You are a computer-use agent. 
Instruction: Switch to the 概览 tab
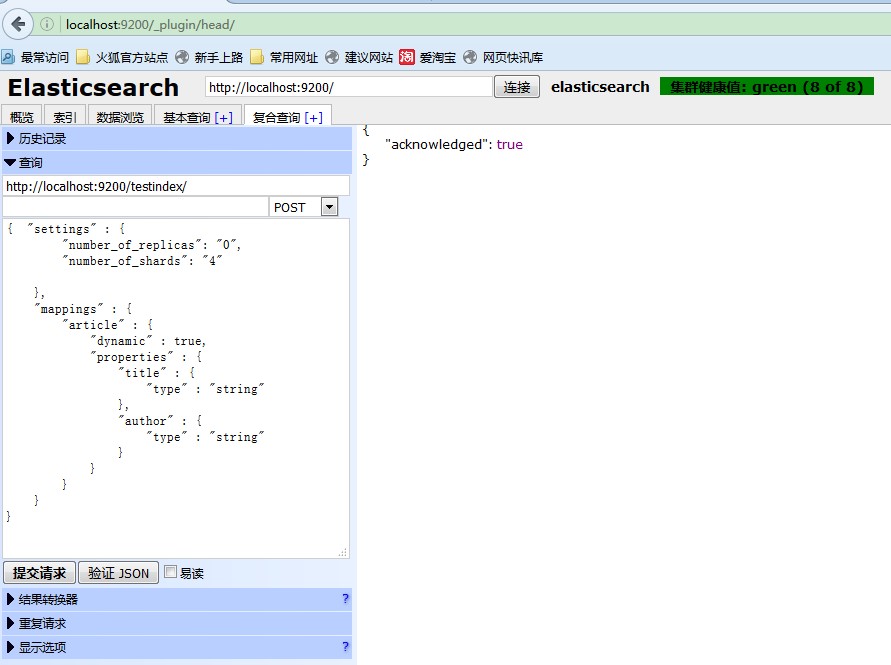[22, 117]
